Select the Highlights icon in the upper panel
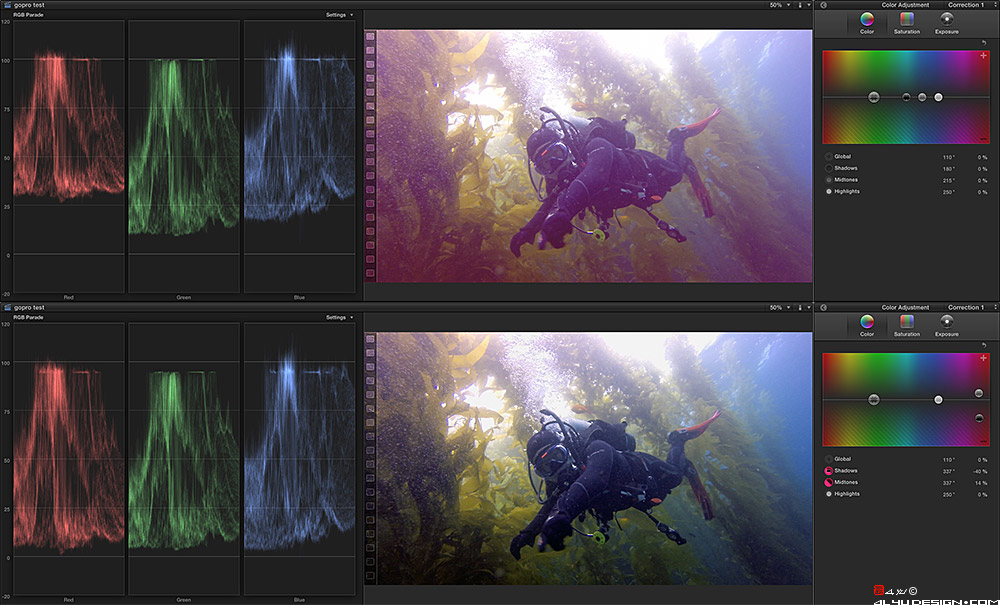 click(x=828, y=191)
